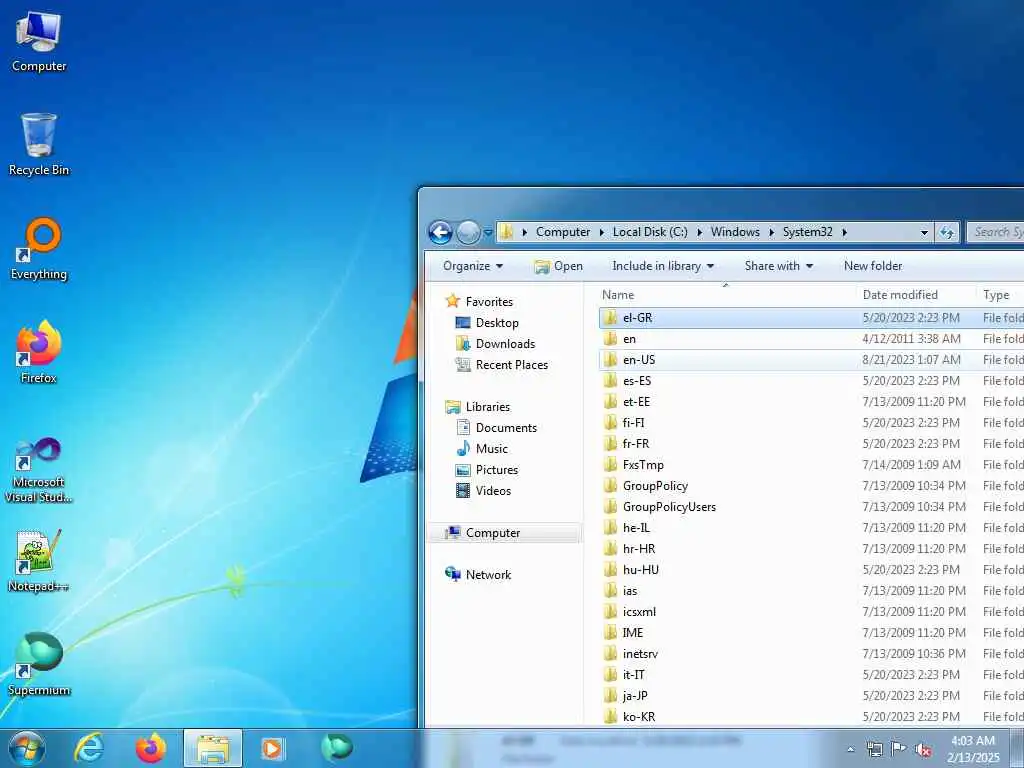
Task: Select the Everything search shortcut on desktop
Action: tap(39, 249)
